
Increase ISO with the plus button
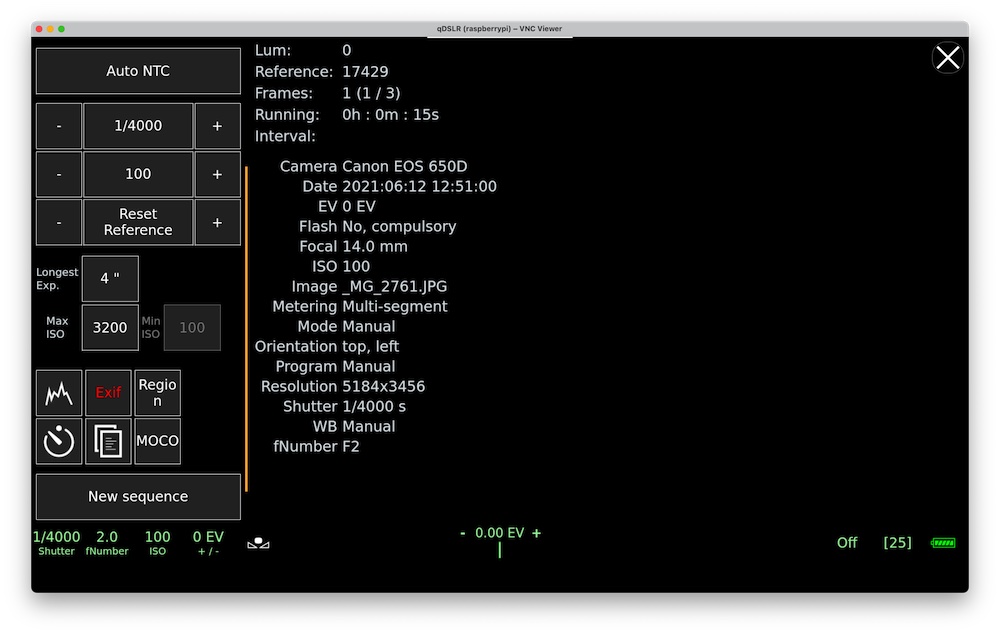pyautogui.click(x=217, y=174)
